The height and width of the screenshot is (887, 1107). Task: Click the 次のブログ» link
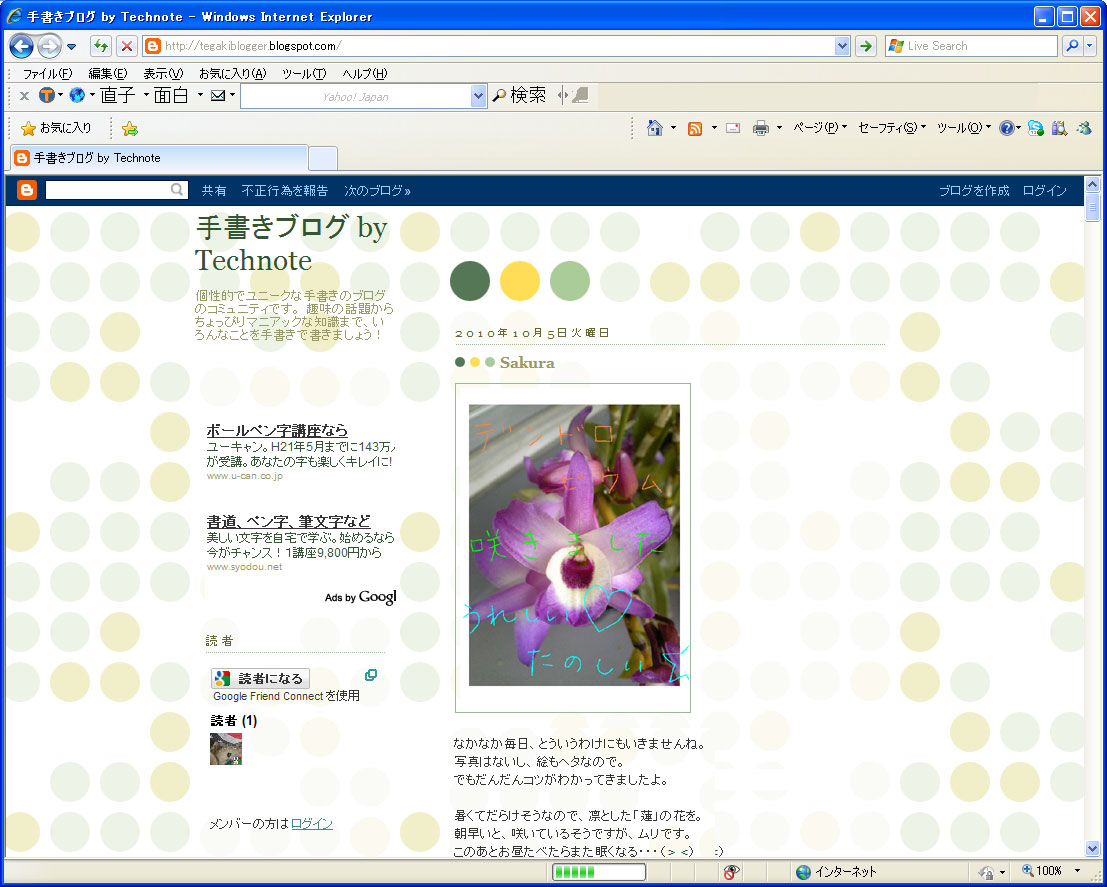click(377, 191)
